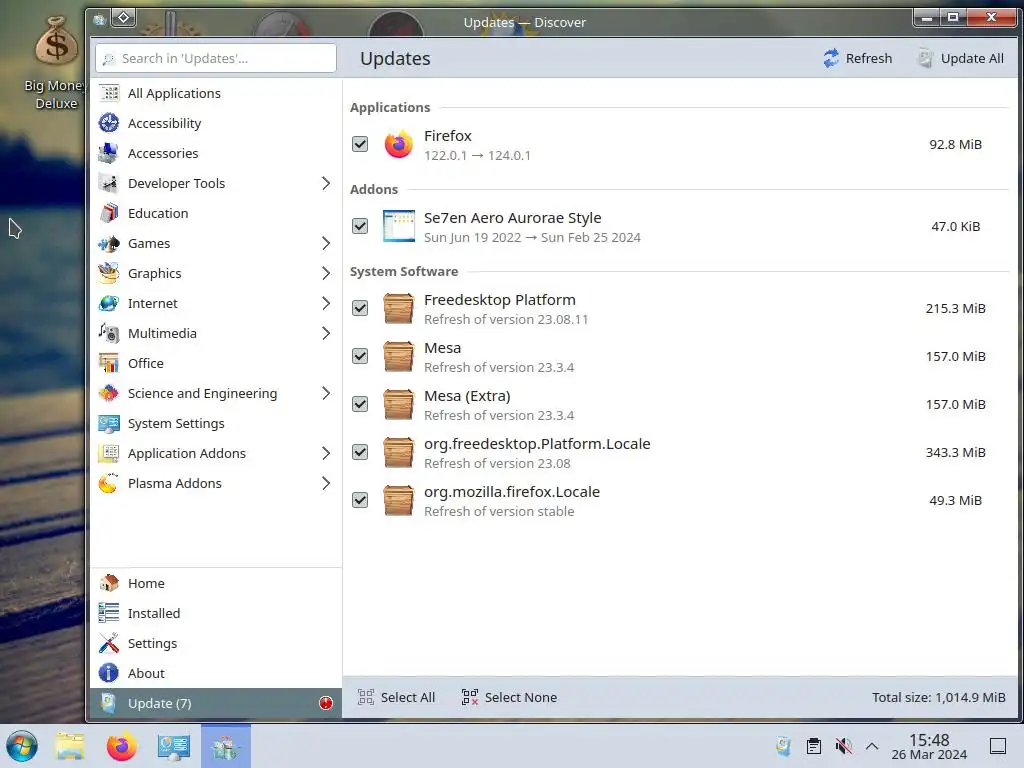The height and width of the screenshot is (768, 1024).
Task: Click the taskbar clock showing 15:48
Action: 929,746
